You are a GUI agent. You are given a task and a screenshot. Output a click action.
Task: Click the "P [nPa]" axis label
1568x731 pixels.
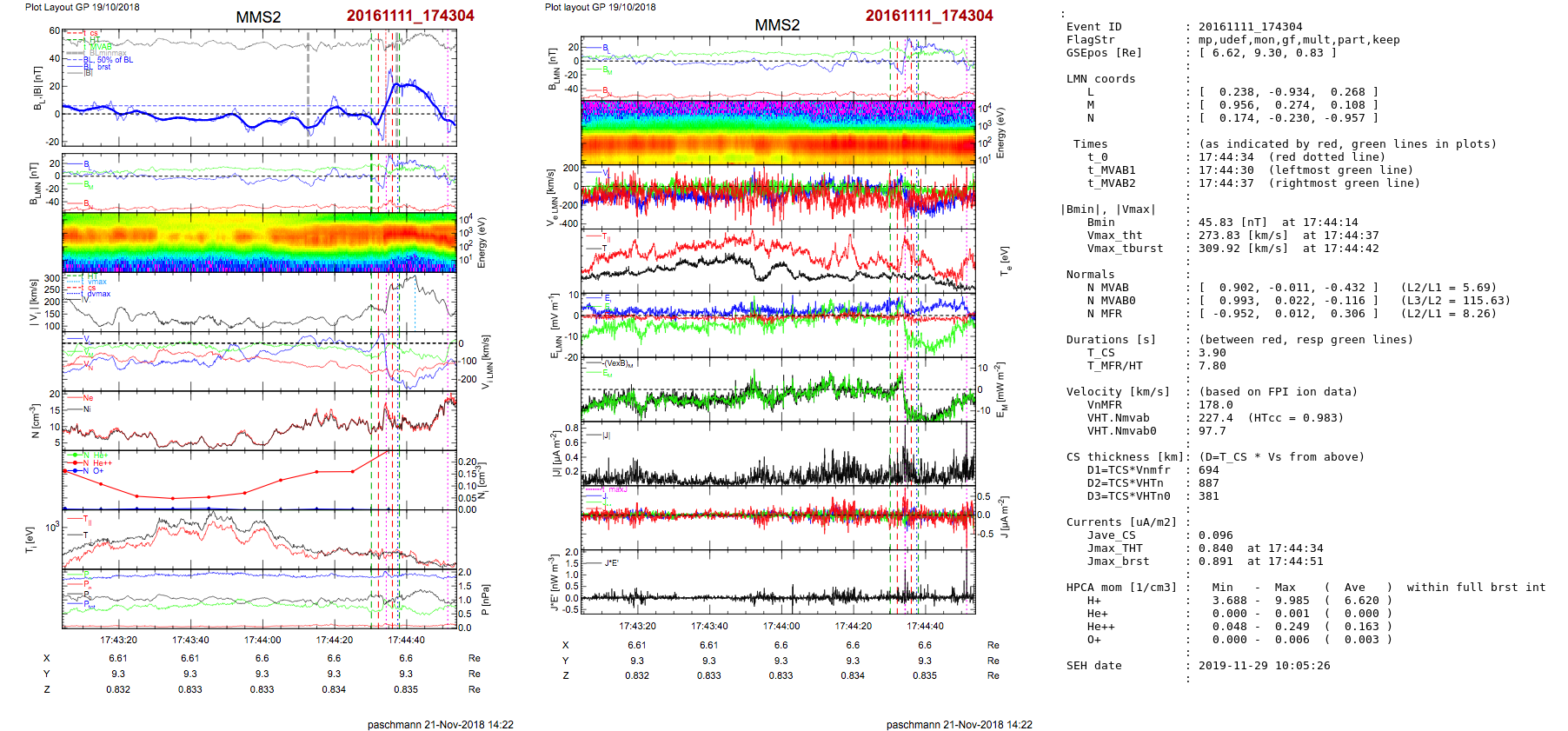485,600
